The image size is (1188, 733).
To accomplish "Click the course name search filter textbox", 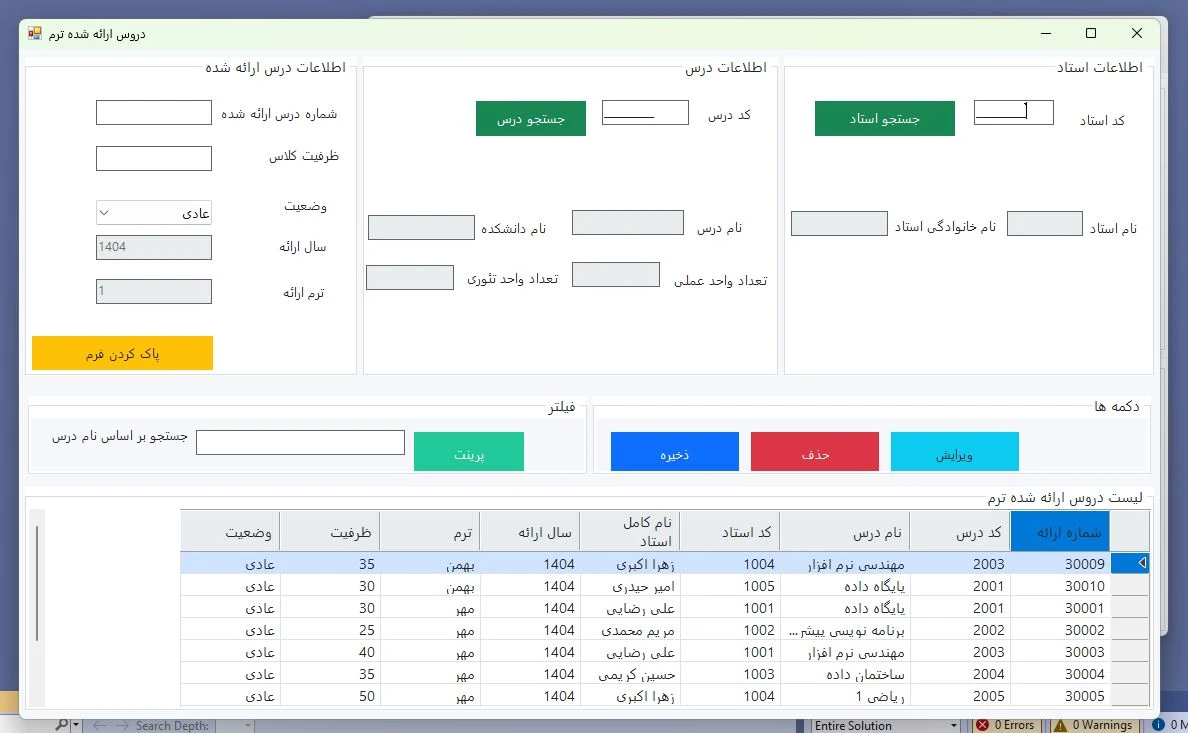I will [x=300, y=442].
